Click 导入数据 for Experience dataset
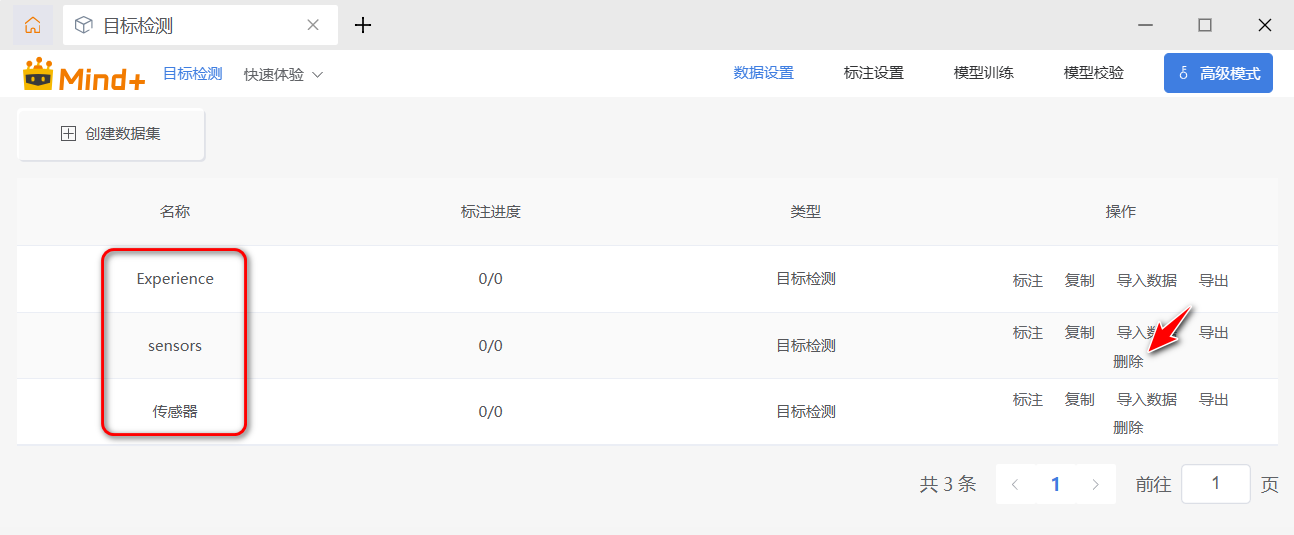The height and width of the screenshot is (535, 1294). 1147,281
